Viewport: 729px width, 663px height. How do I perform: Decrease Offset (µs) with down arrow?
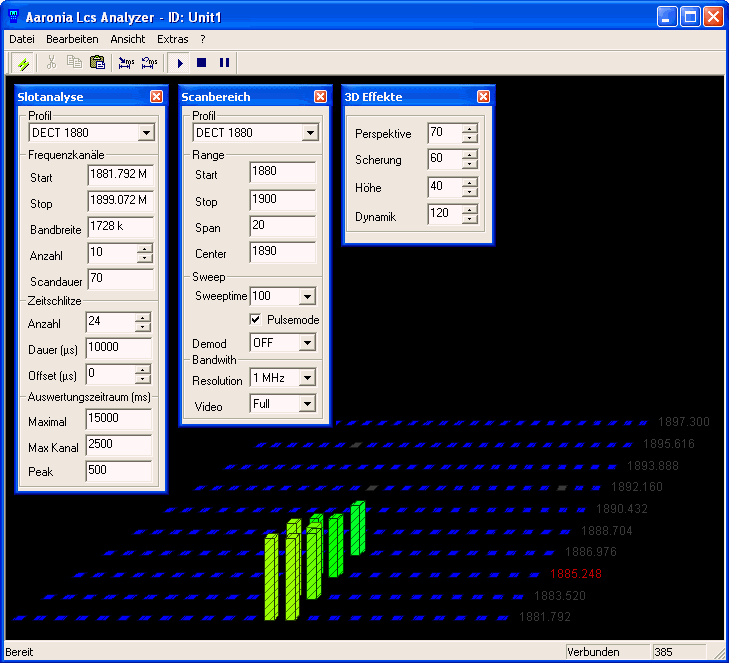143,378
